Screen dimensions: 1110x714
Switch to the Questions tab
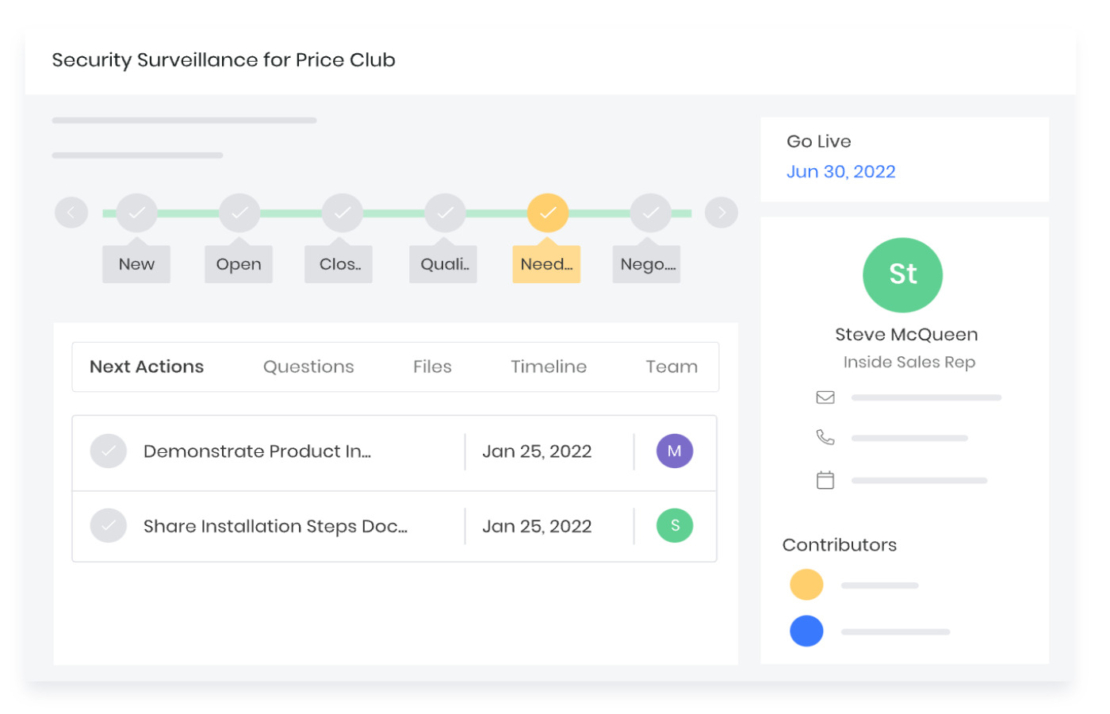coord(308,366)
